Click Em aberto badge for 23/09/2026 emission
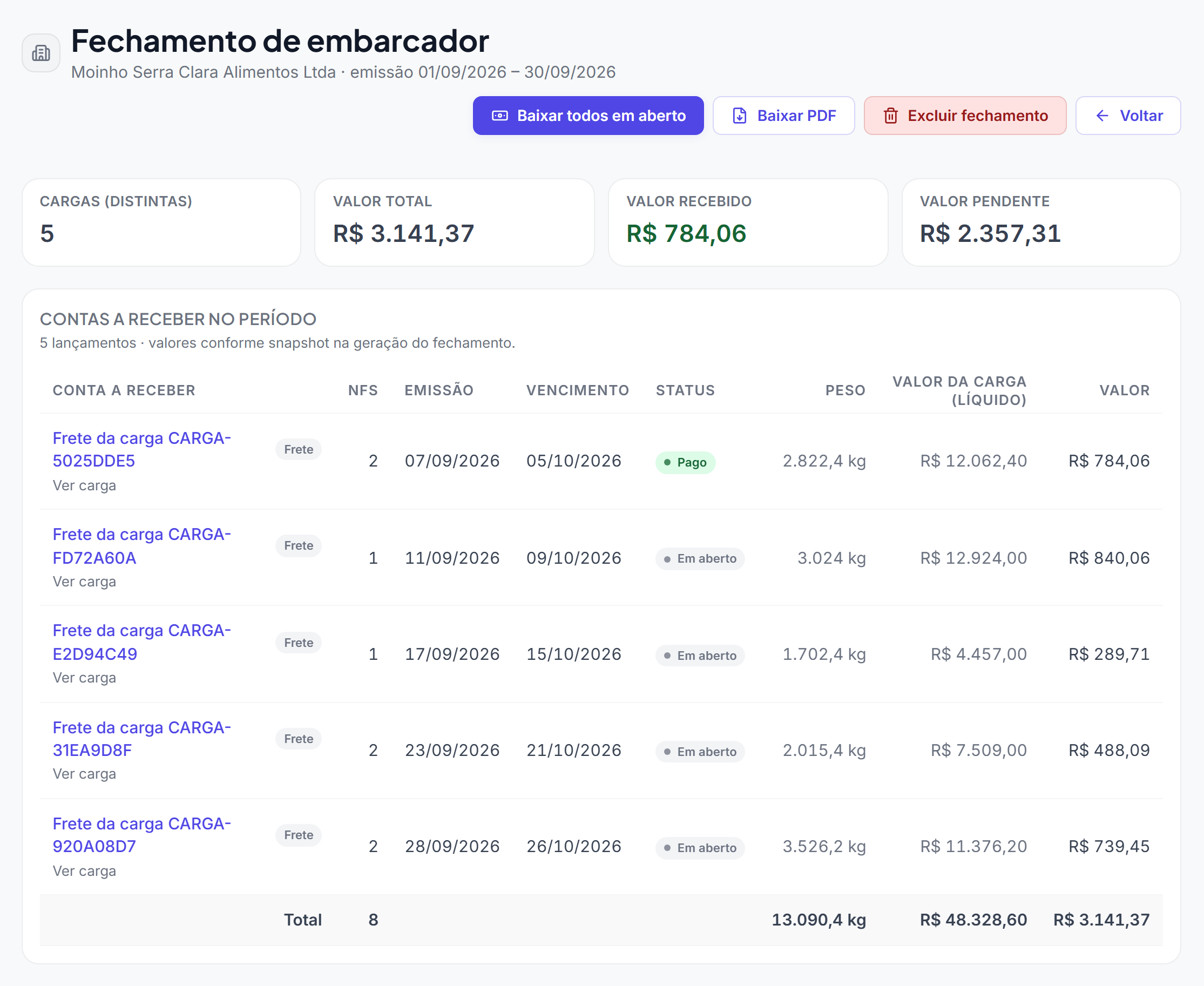 pyautogui.click(x=700, y=752)
